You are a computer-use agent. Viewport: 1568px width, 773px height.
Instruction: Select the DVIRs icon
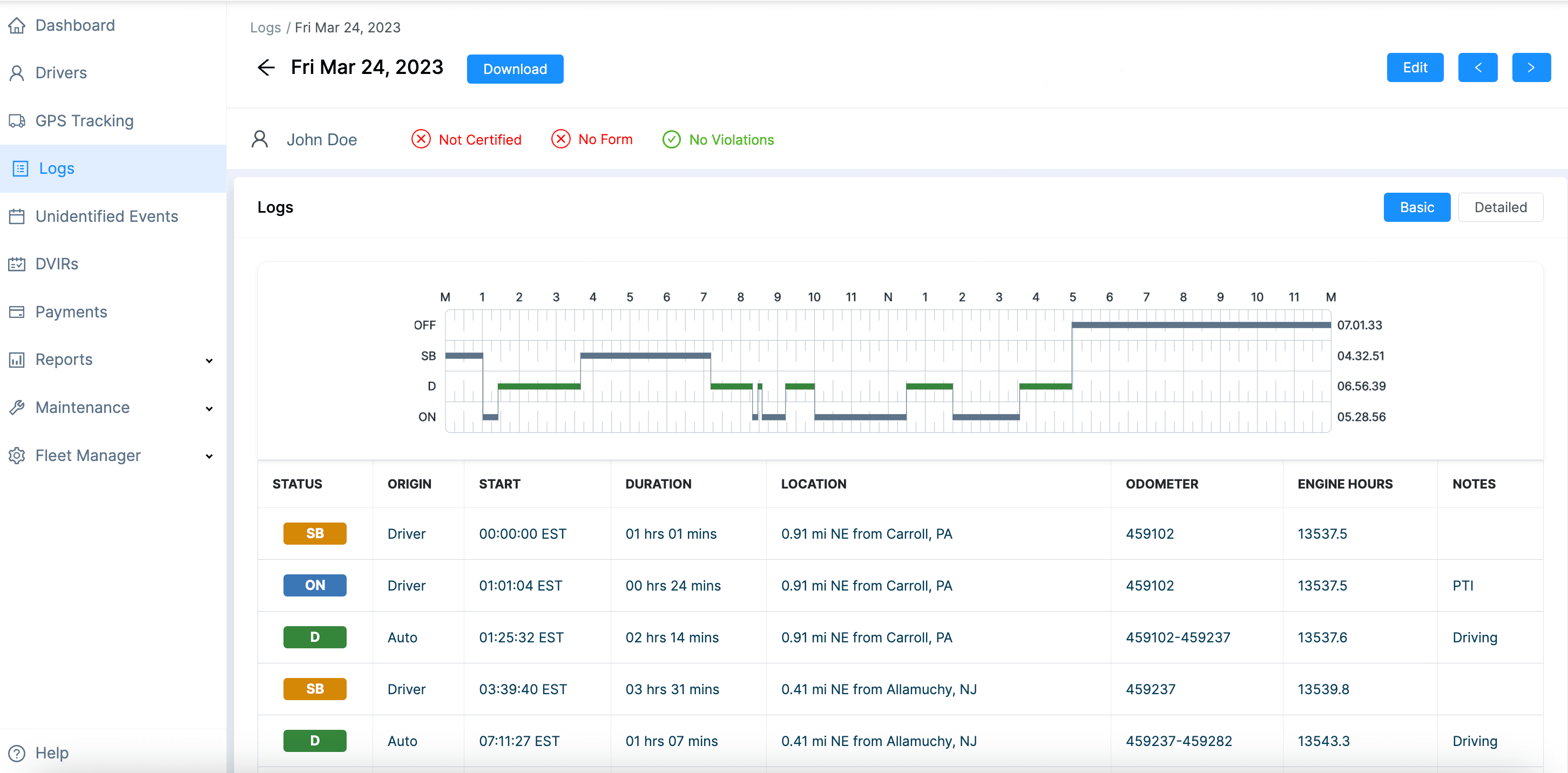tap(17, 263)
